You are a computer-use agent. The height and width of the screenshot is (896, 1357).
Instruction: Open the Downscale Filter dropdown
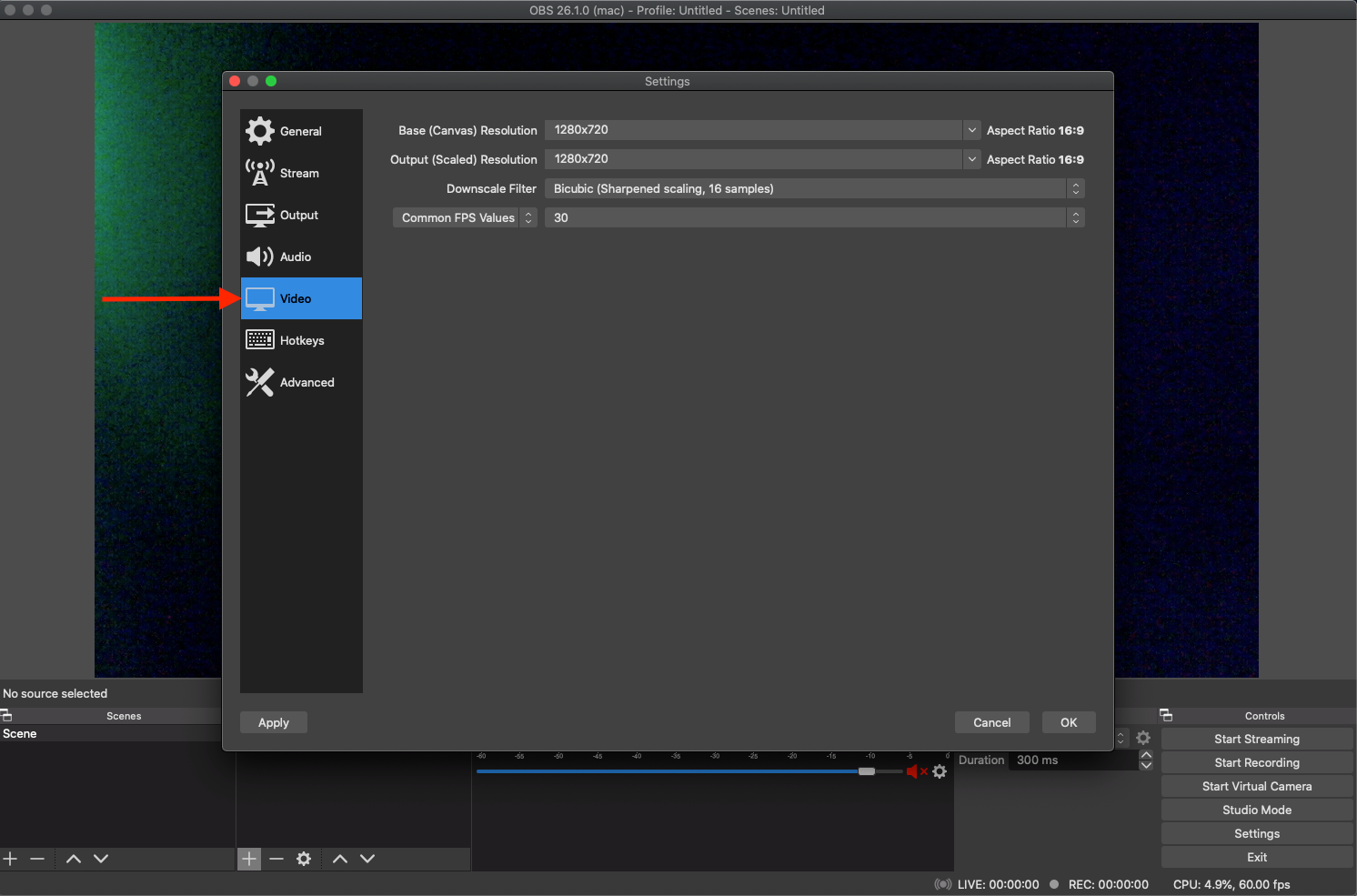click(814, 188)
